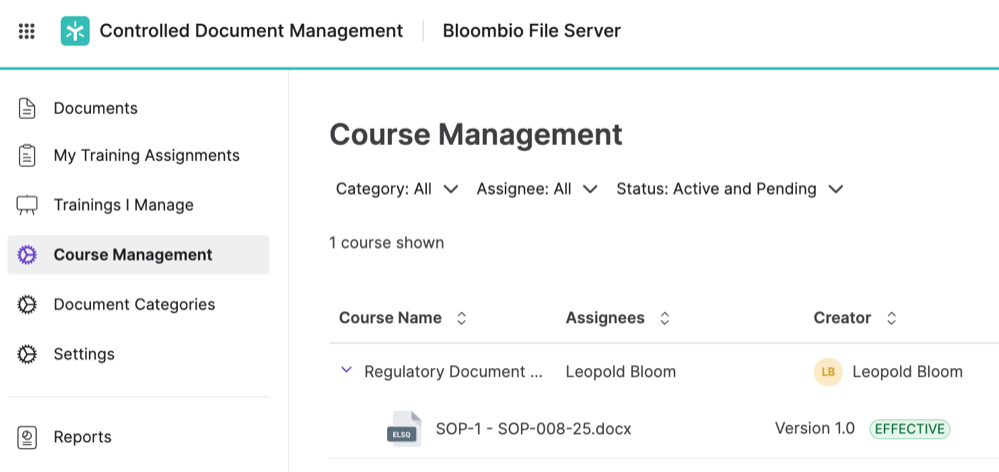This screenshot has width=999, height=472.
Task: Click the Trainings I Manage presentation board icon
Action: 27,205
